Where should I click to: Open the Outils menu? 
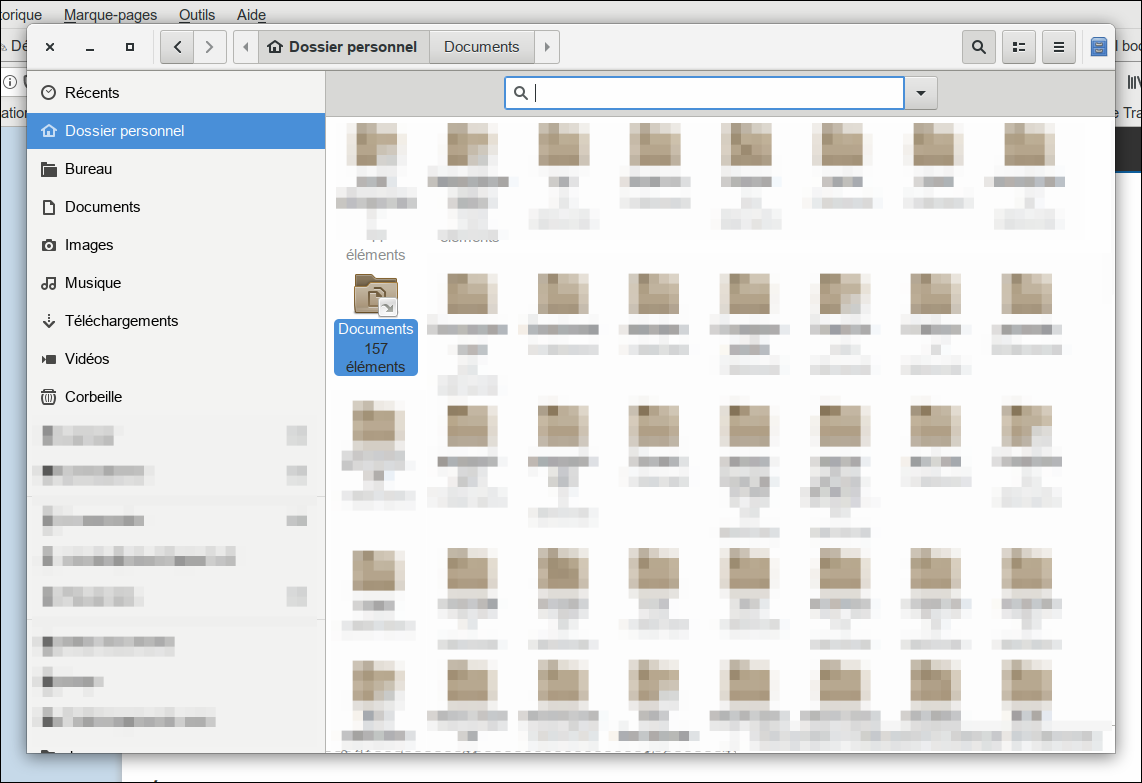197,15
